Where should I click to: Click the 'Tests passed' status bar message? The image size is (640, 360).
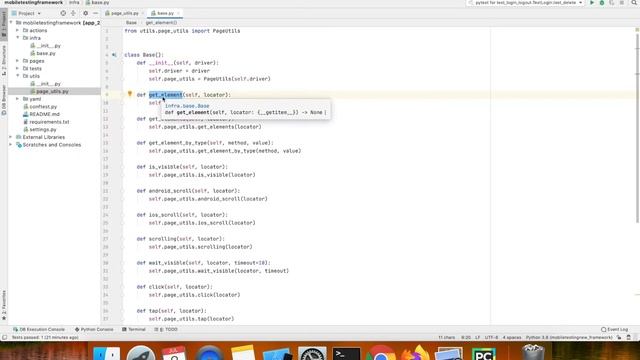click(x=45, y=338)
